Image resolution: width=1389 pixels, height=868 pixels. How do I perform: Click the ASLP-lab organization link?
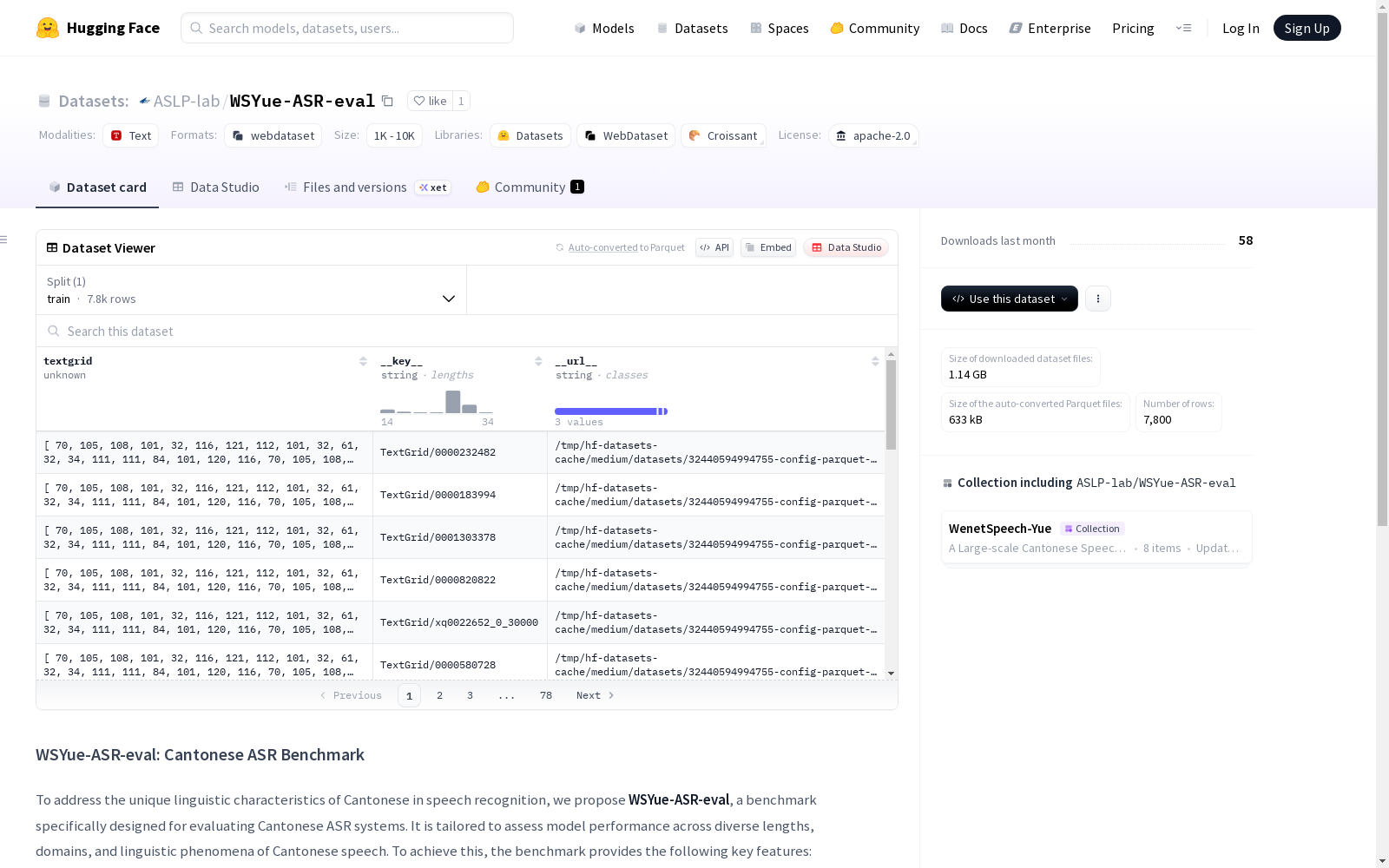(187, 101)
